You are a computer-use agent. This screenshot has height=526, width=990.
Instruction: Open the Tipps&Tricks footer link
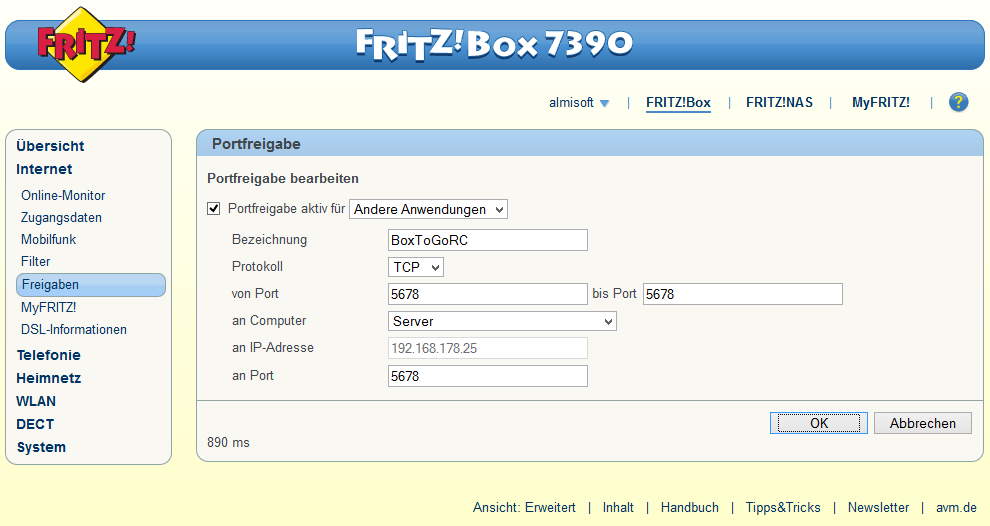tap(783, 508)
